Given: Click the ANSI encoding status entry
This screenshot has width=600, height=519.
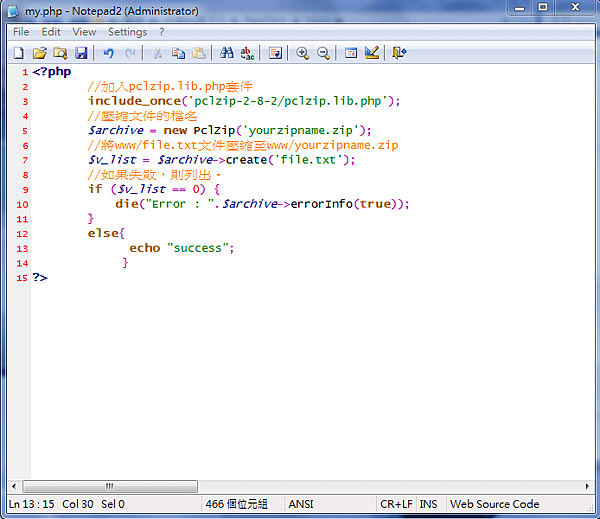Looking at the screenshot, I should tap(301, 504).
